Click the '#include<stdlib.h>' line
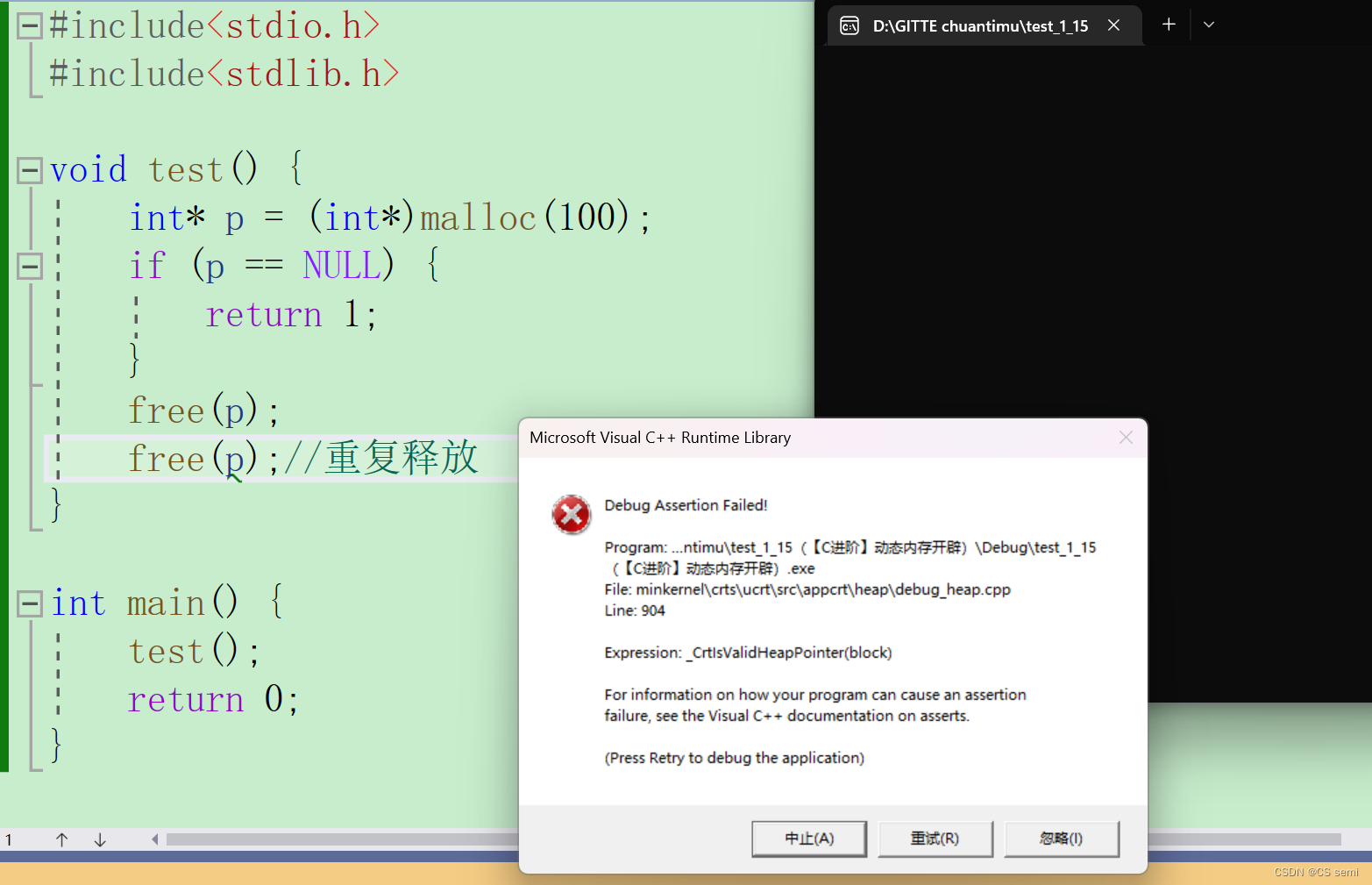This screenshot has height=885, width=1372. pyautogui.click(x=224, y=74)
